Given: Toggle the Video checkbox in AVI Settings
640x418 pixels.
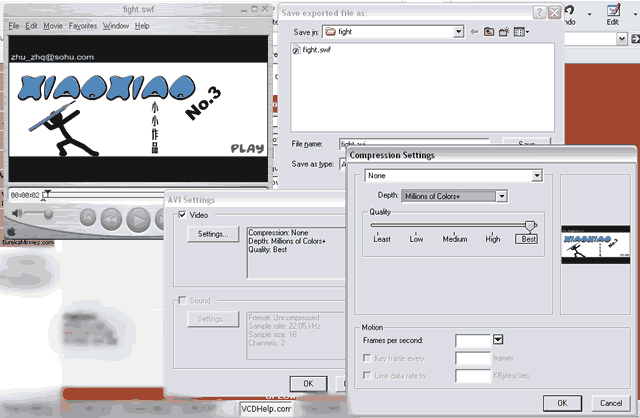Looking at the screenshot, I should tap(182, 214).
